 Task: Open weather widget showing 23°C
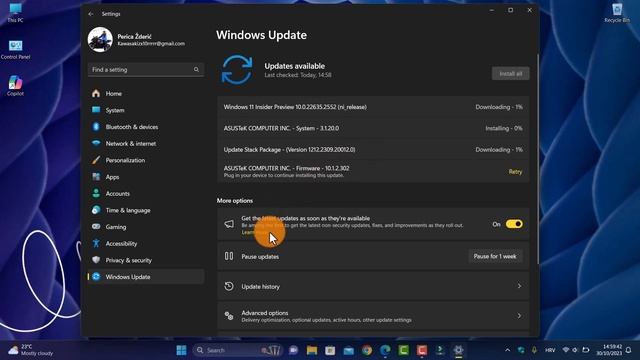click(31, 350)
